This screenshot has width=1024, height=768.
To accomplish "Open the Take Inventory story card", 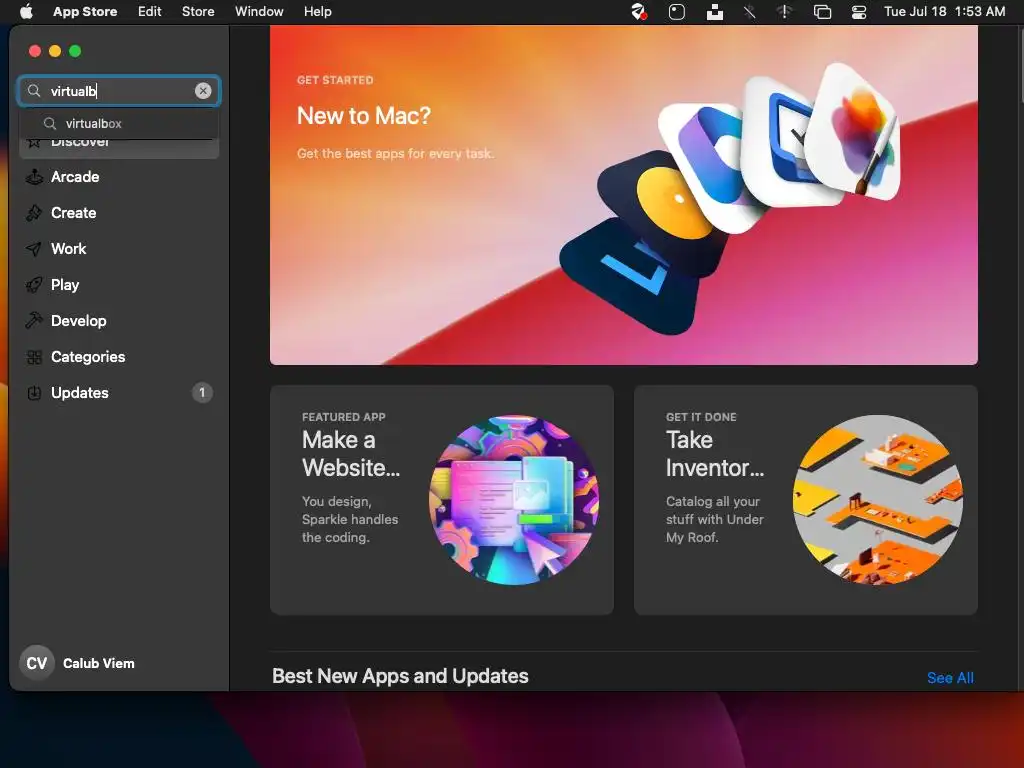I will tap(806, 500).
